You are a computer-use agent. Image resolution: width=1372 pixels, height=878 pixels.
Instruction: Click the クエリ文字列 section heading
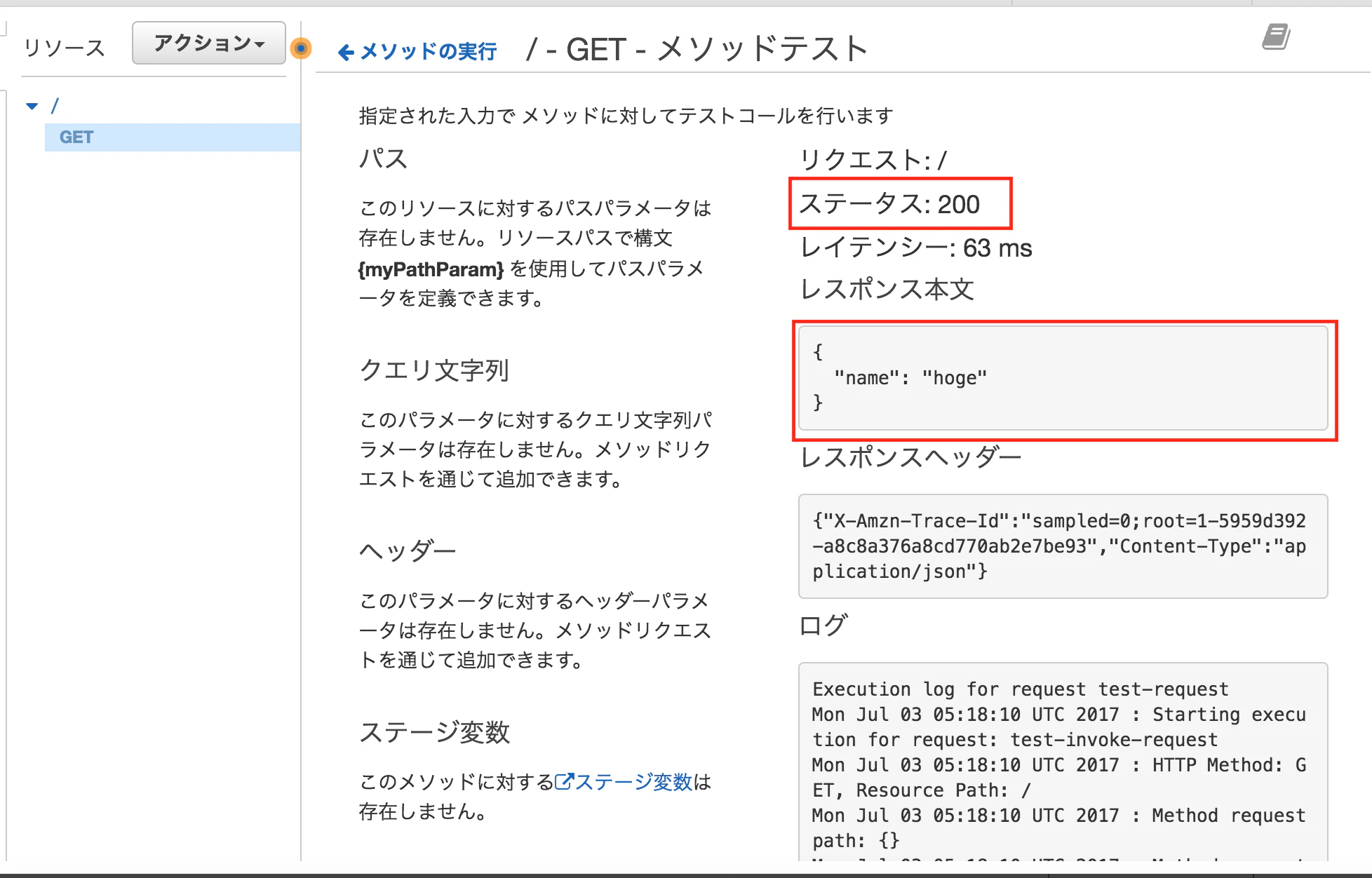click(434, 370)
